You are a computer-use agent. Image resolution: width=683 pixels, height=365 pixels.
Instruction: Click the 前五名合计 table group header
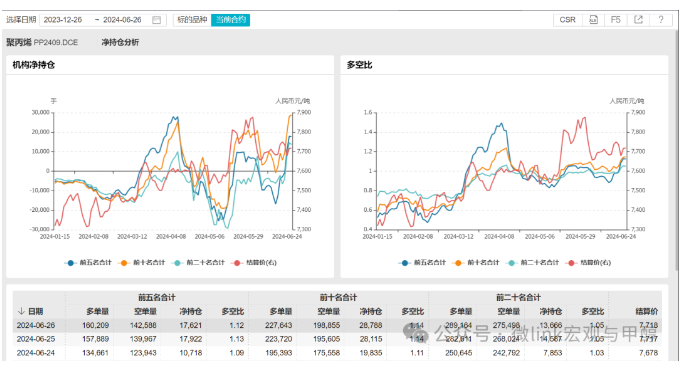(157, 297)
